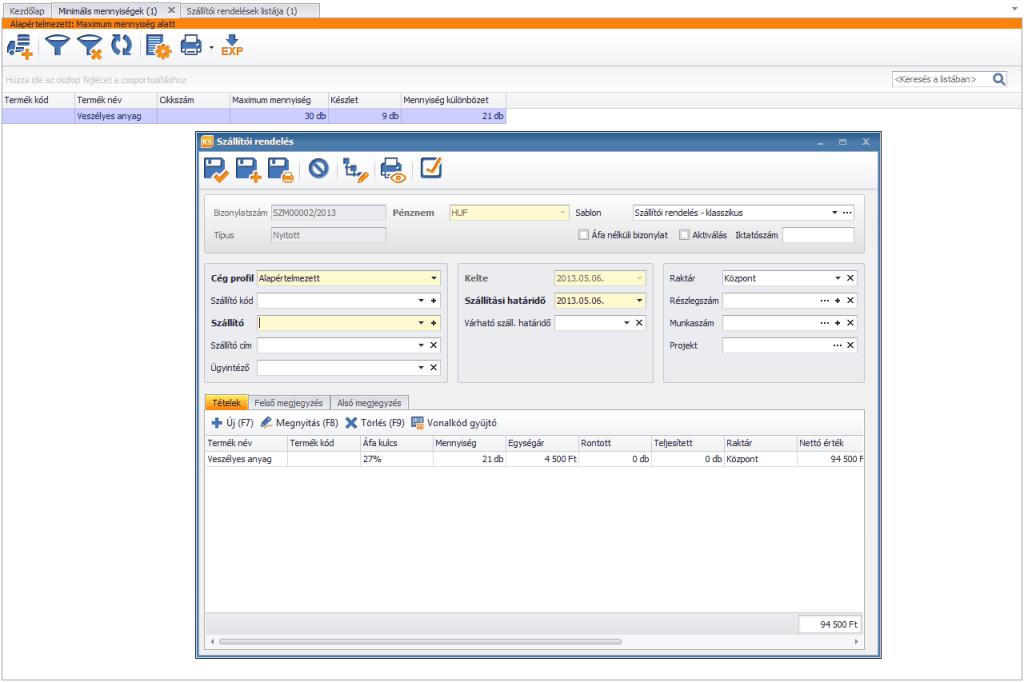Click the horizontal scrollbar of the items grid
Image resolution: width=1024 pixels, height=682 pixels.
[x=421, y=641]
